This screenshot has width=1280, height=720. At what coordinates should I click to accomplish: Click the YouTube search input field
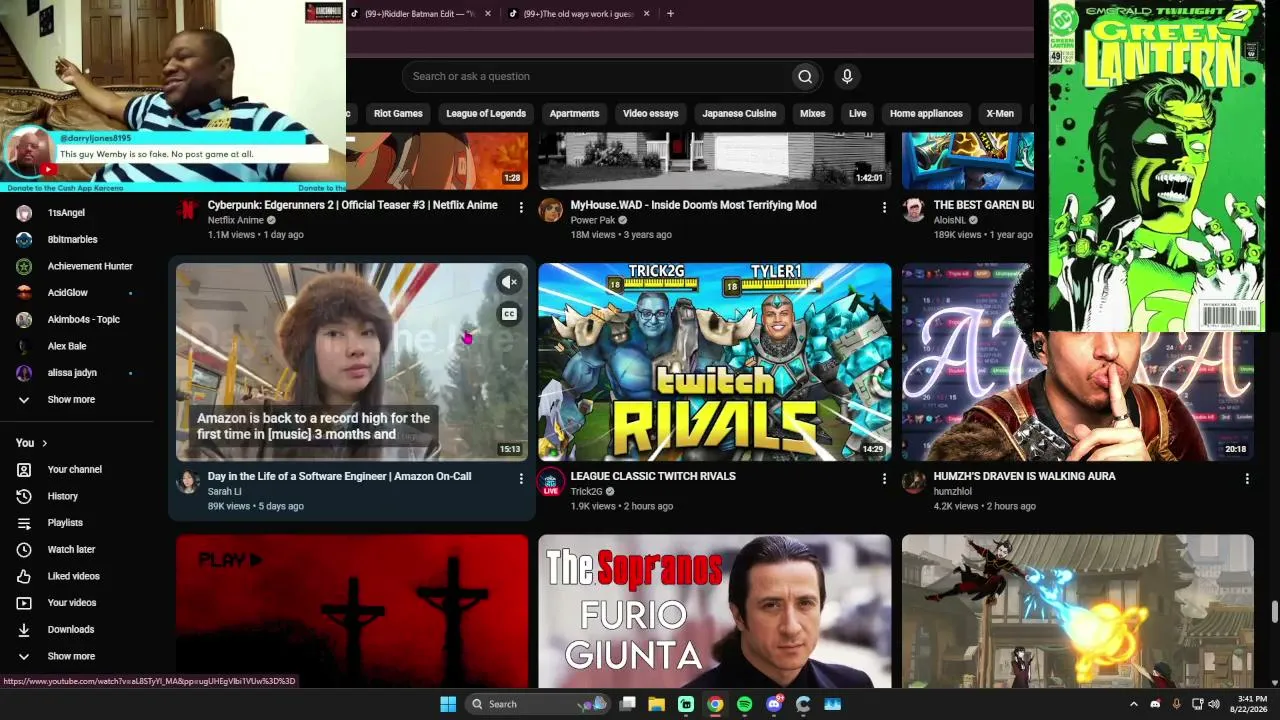coord(596,76)
